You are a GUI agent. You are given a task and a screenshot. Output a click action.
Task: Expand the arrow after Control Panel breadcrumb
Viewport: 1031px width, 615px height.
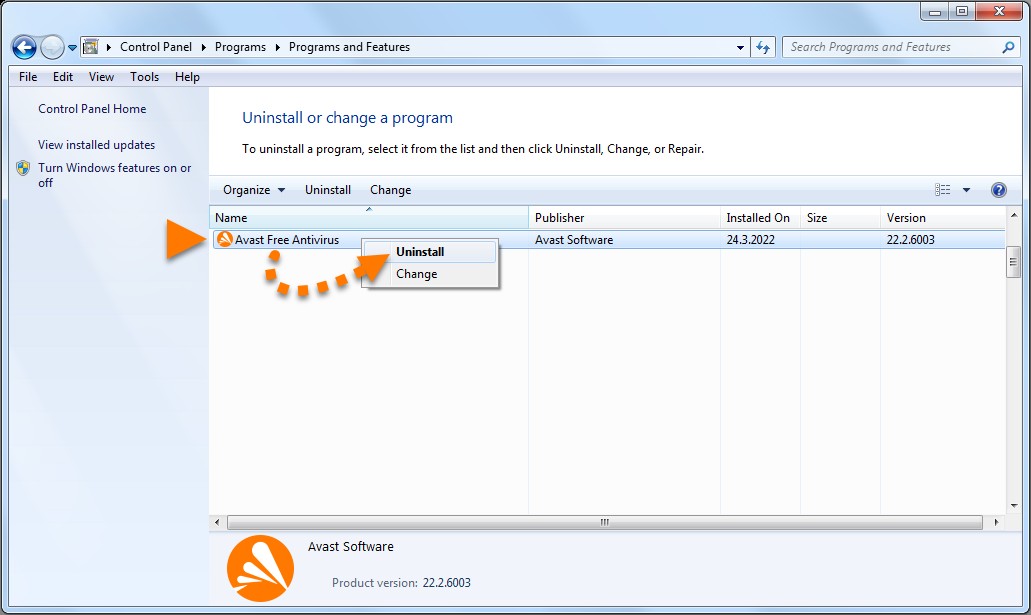tap(203, 47)
